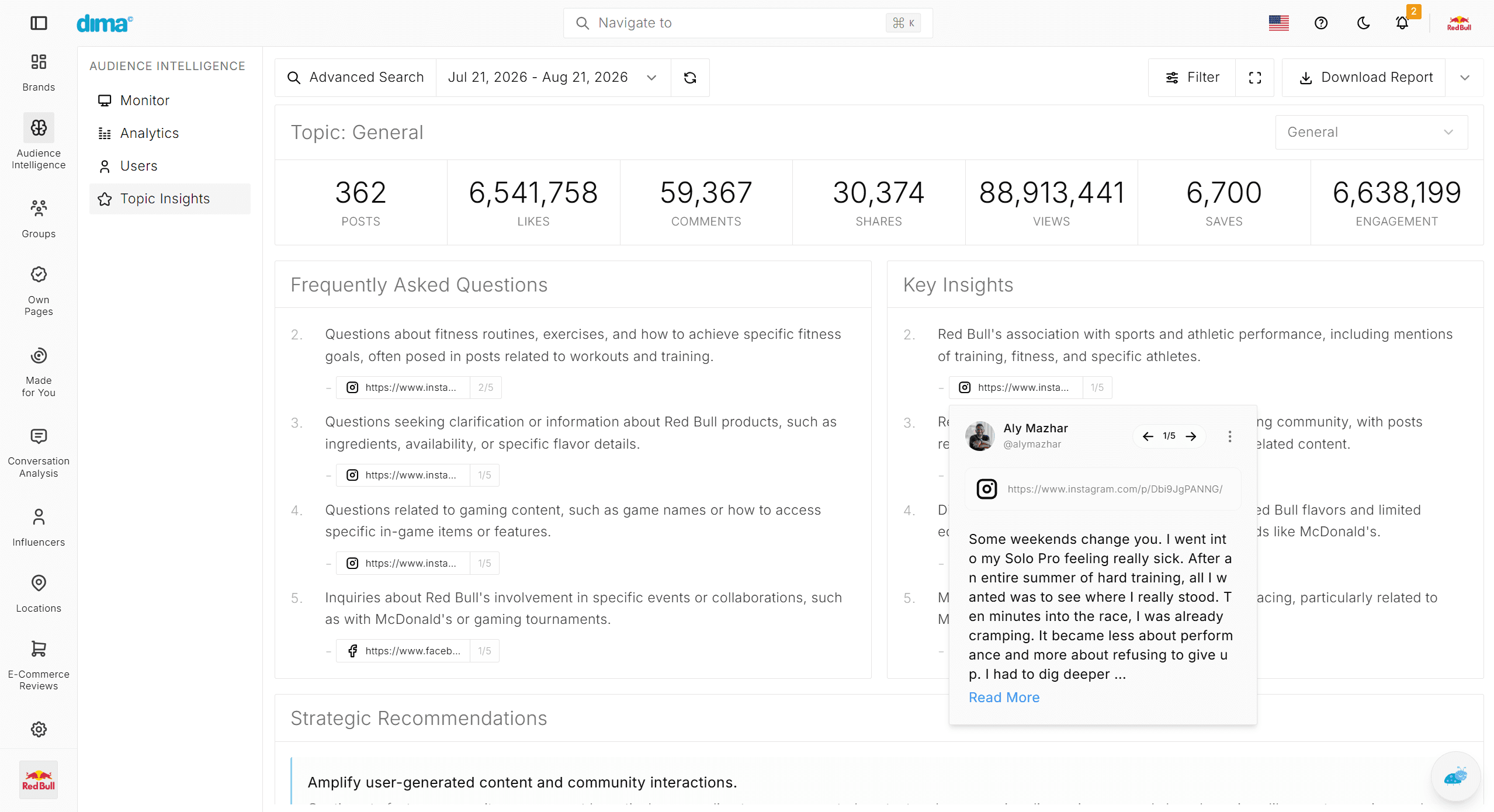Open notifications bell icon
This screenshot has height=812, width=1494.
1402,23
